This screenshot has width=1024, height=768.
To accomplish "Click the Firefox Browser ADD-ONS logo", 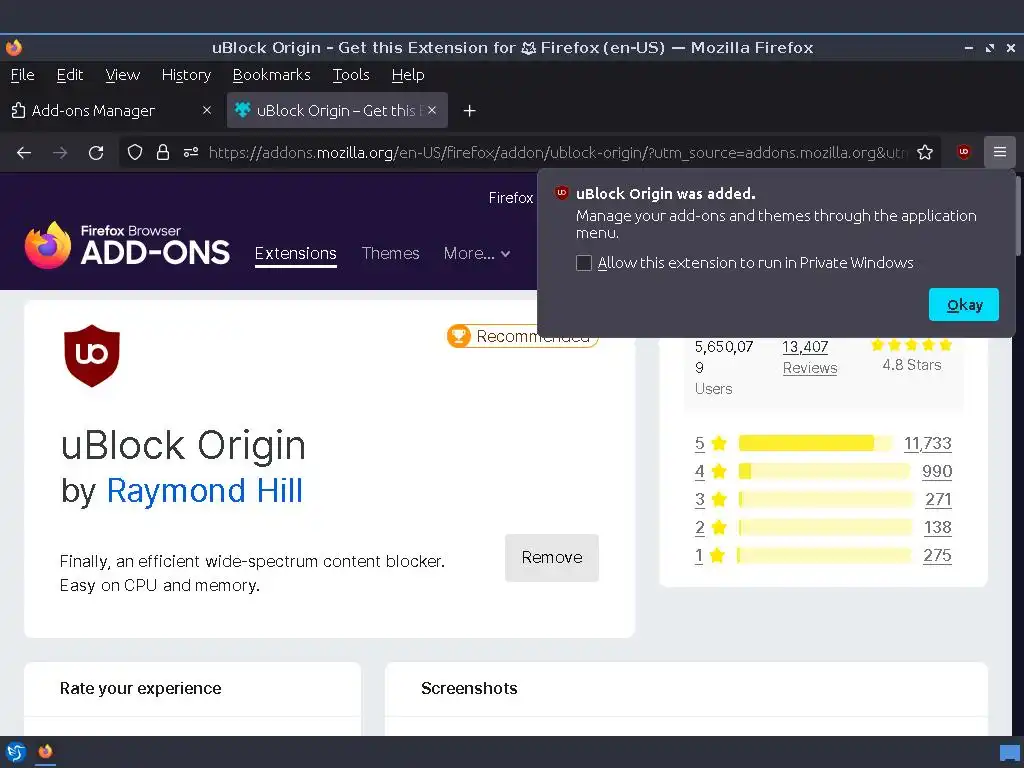I will 127,246.
